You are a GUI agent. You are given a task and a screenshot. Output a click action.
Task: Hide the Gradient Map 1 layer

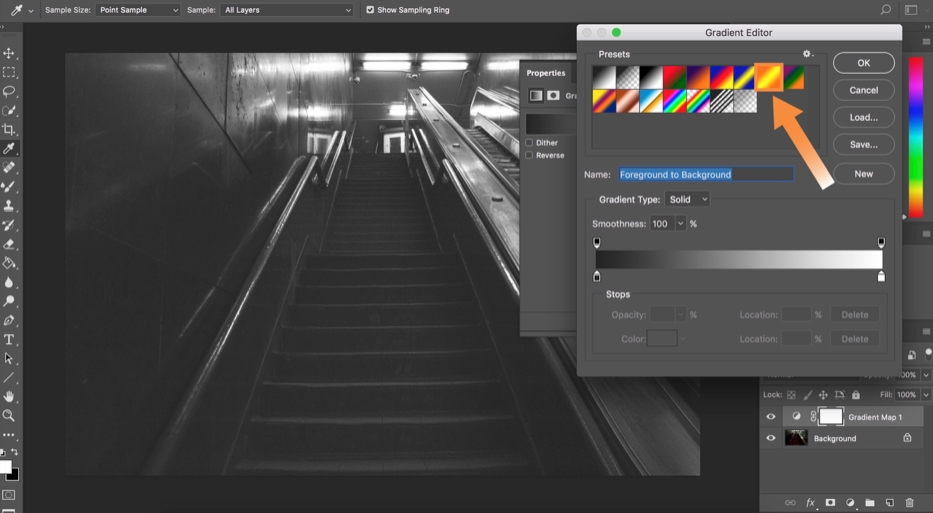point(771,417)
